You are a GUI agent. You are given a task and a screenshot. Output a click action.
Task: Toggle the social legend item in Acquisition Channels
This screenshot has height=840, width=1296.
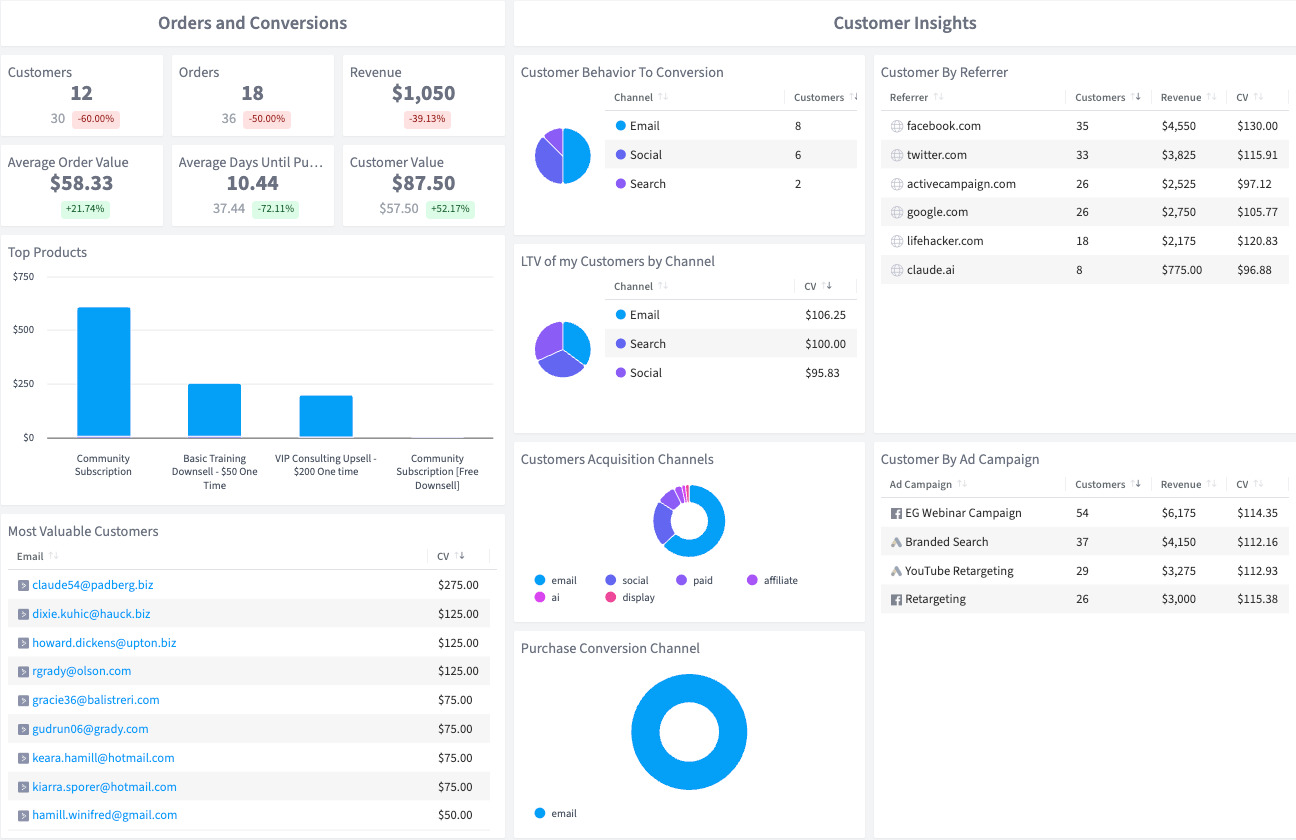[626, 580]
